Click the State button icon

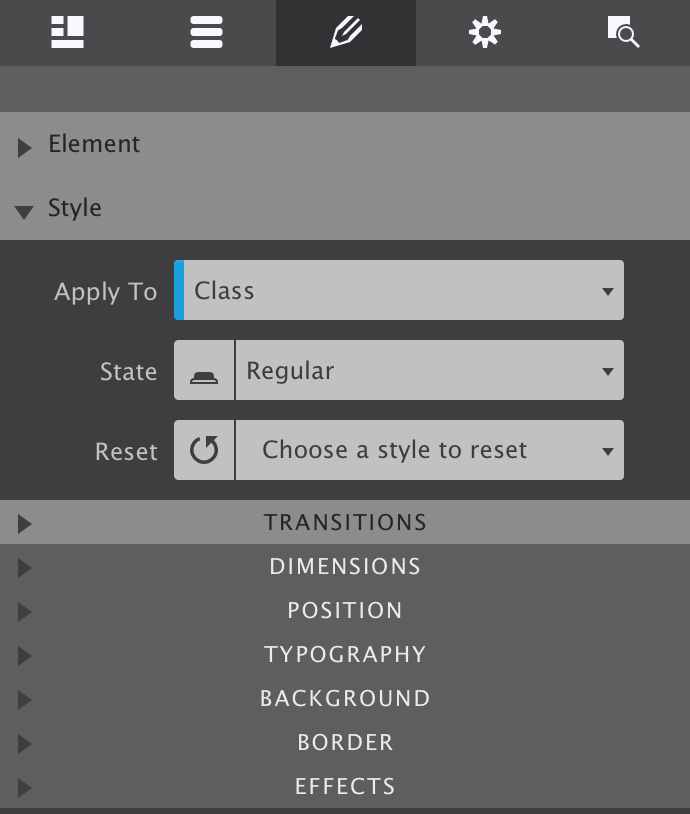tap(204, 371)
